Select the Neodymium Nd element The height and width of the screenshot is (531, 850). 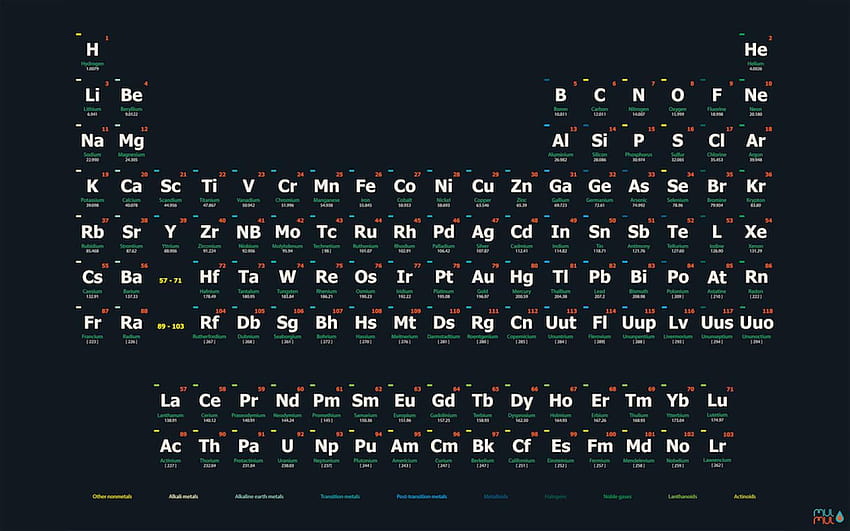point(288,404)
